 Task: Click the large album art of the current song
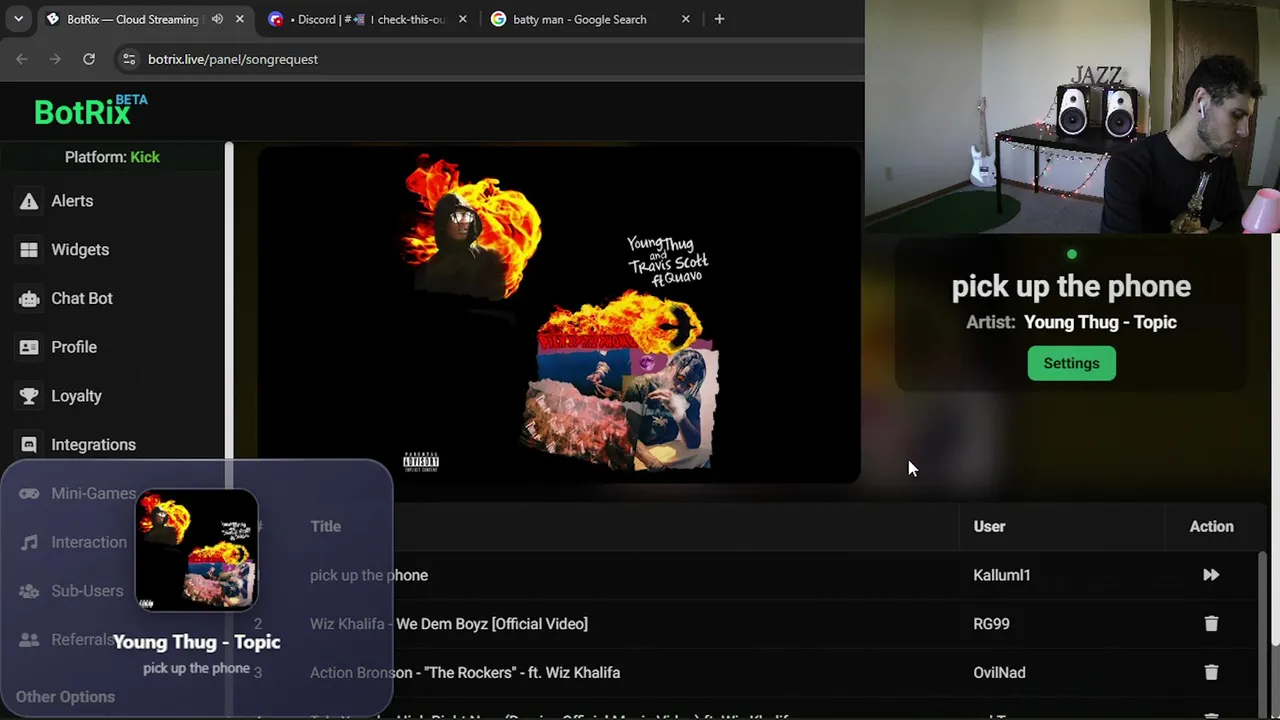click(559, 314)
